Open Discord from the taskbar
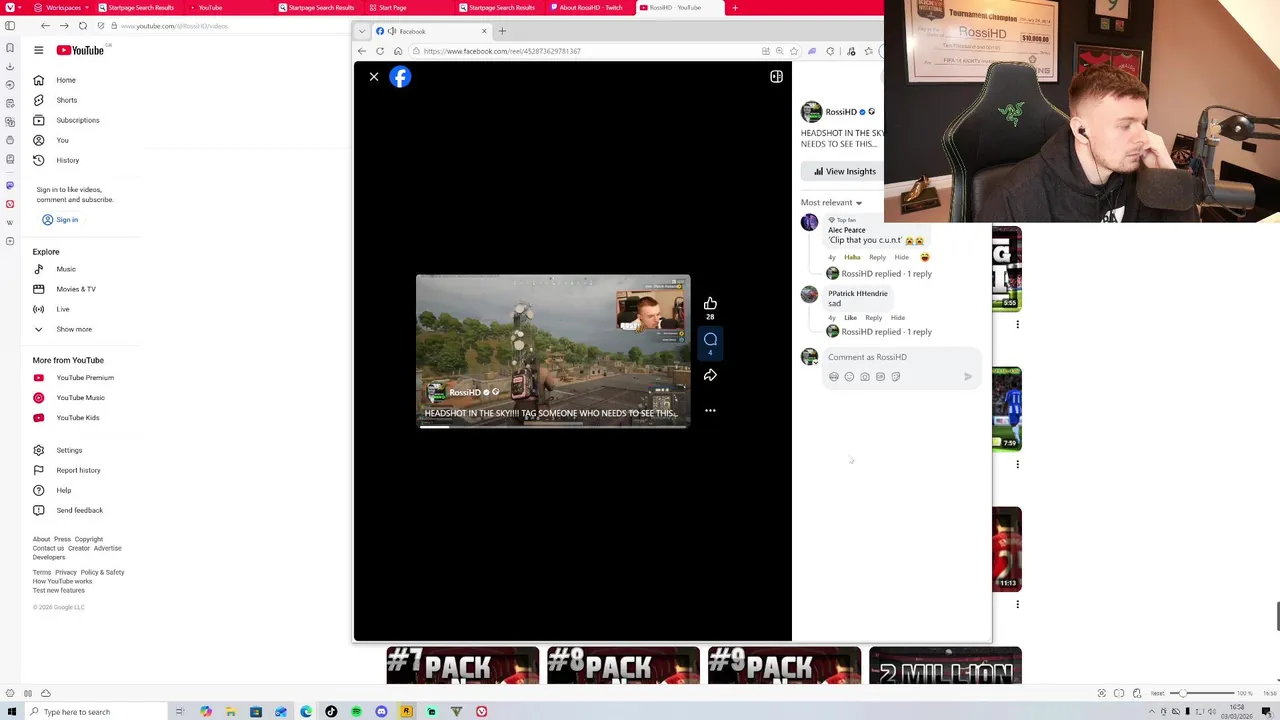 (x=381, y=712)
